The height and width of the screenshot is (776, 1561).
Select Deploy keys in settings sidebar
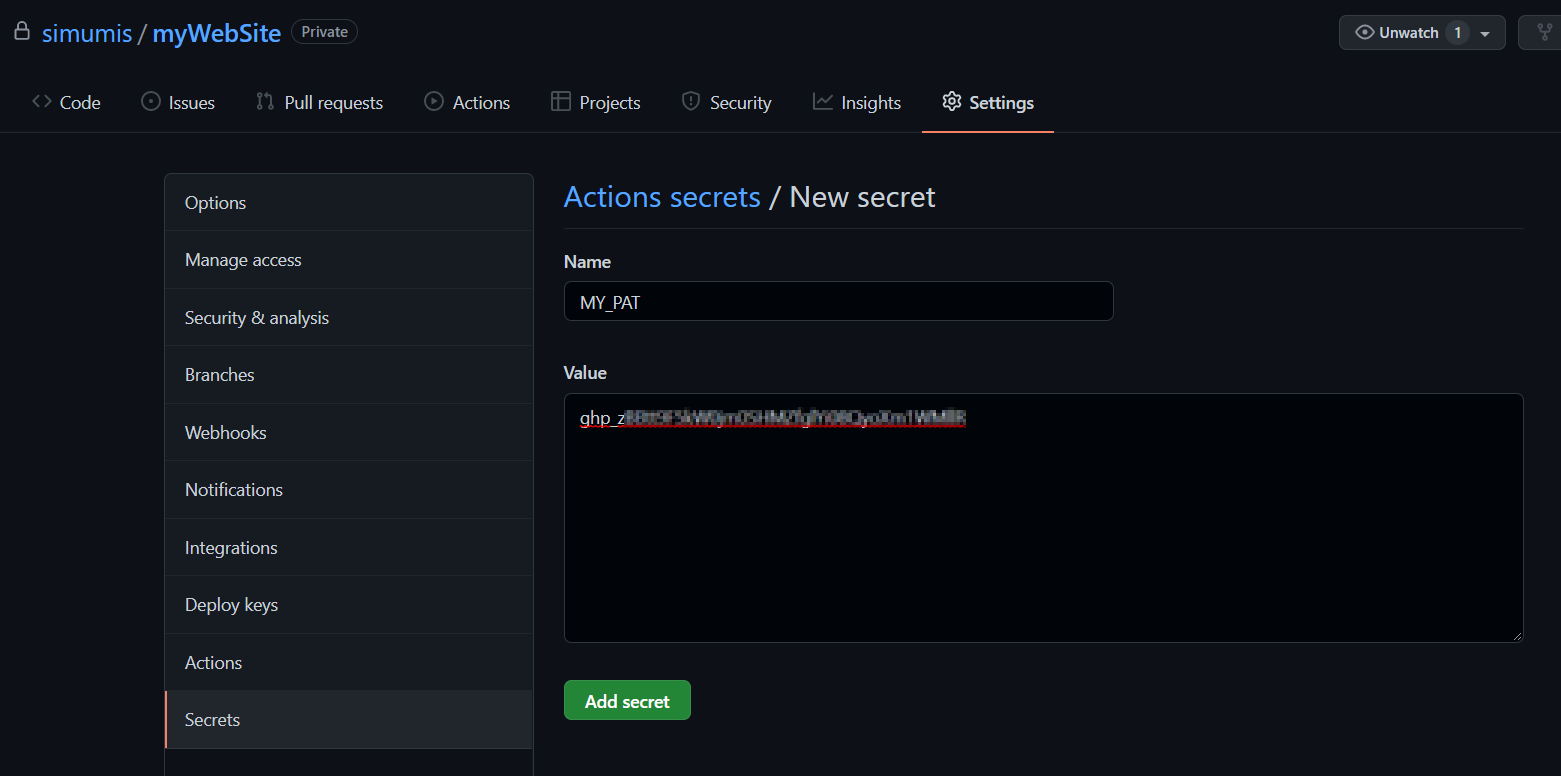[231, 605]
